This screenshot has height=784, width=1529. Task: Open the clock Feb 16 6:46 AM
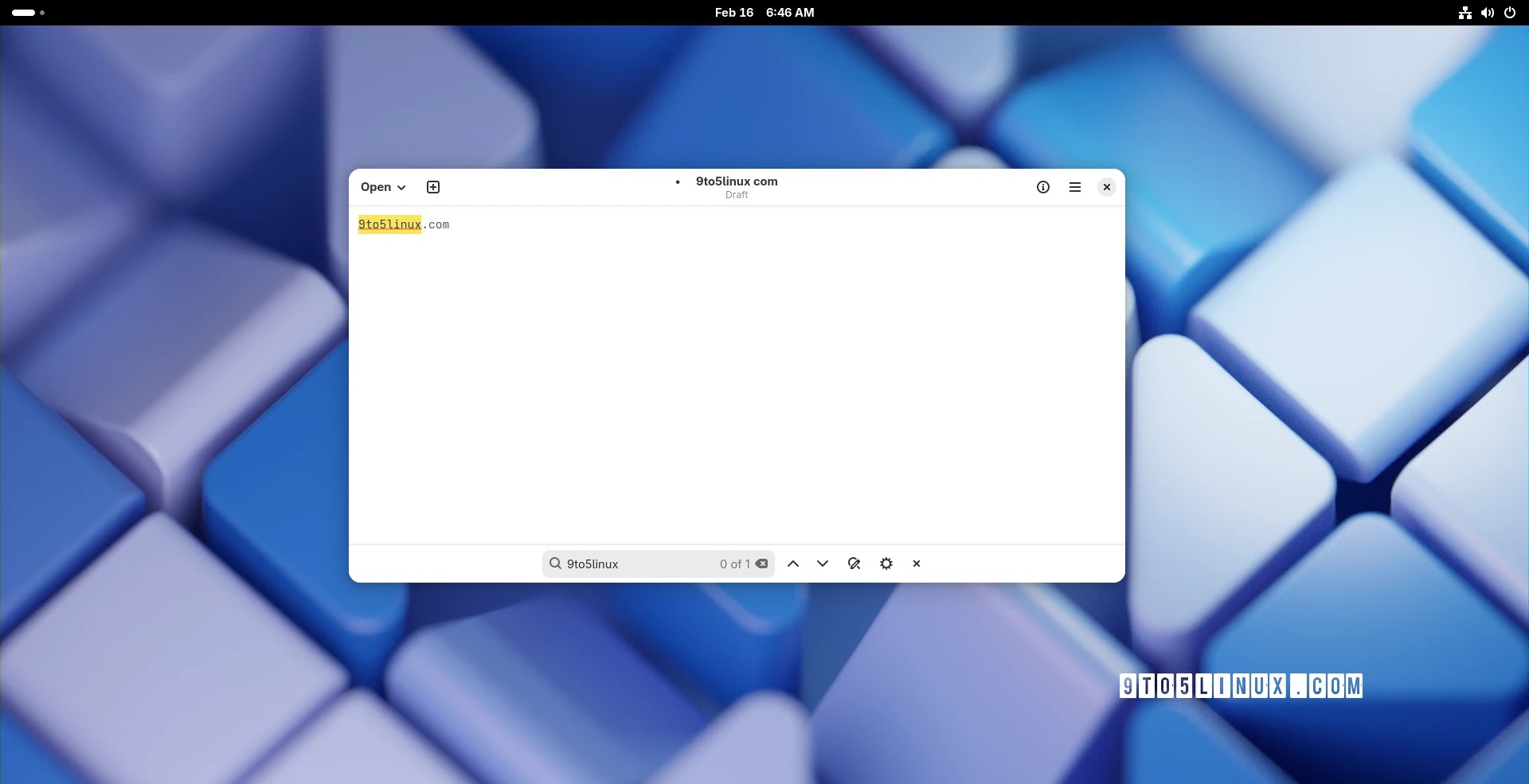pyautogui.click(x=764, y=13)
